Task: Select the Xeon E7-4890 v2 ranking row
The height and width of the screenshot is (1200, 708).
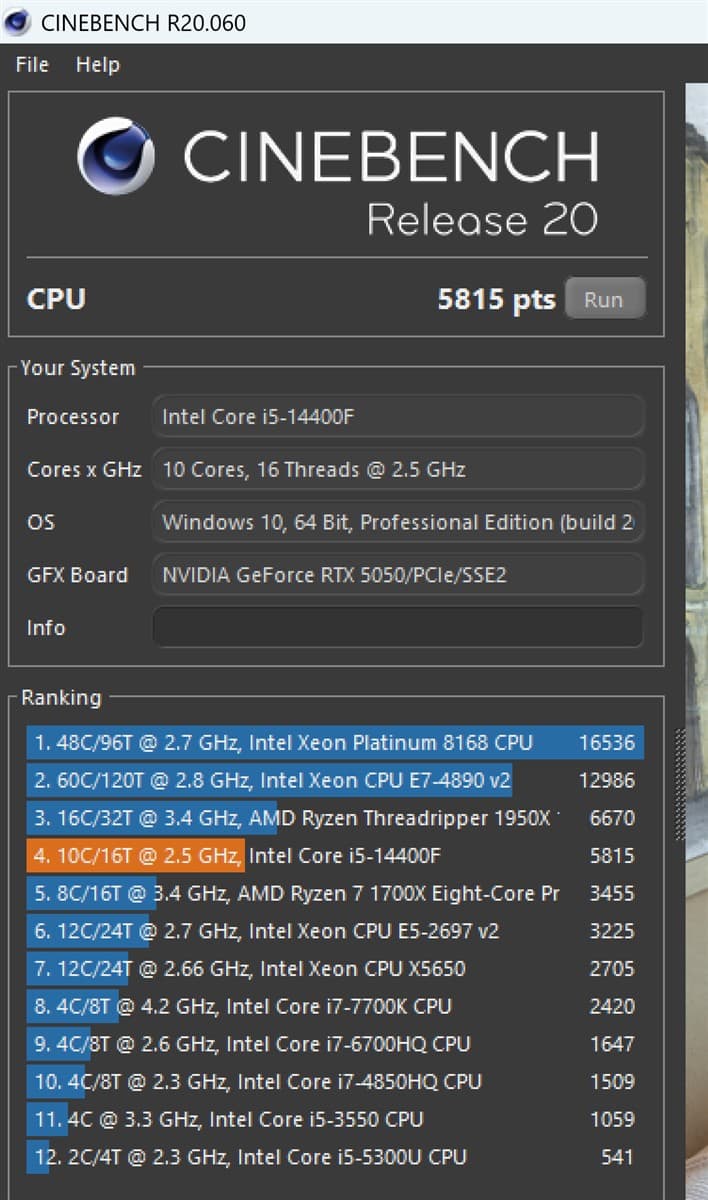Action: (334, 781)
